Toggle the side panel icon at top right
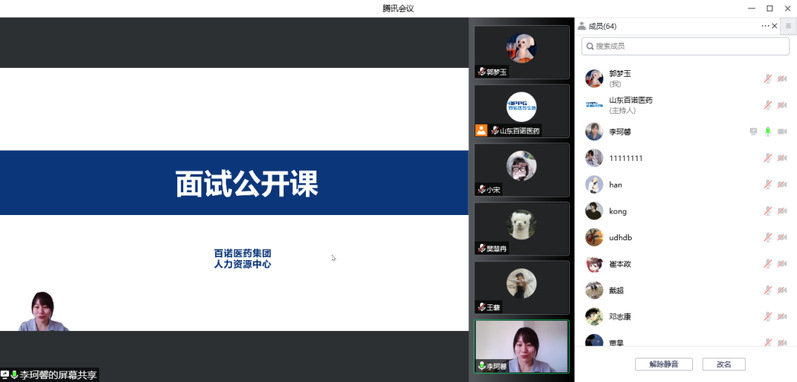 pyautogui.click(x=788, y=26)
